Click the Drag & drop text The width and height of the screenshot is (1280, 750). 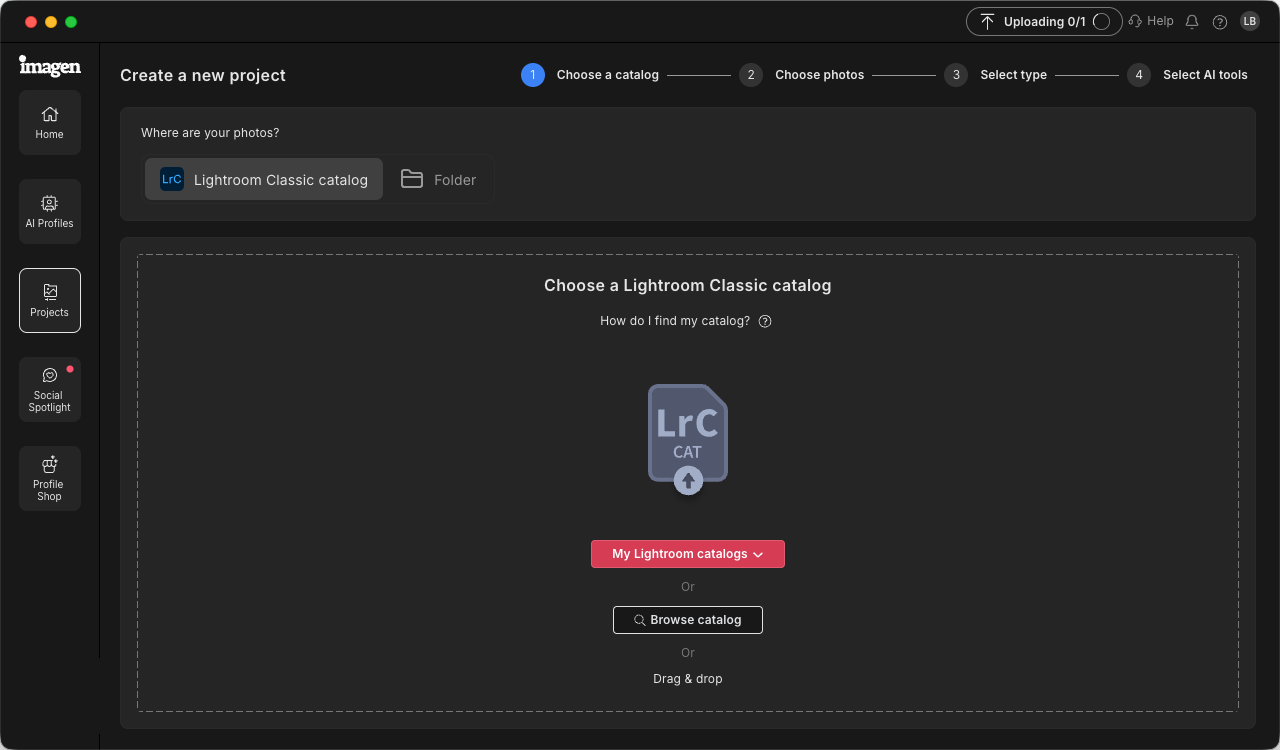point(688,679)
